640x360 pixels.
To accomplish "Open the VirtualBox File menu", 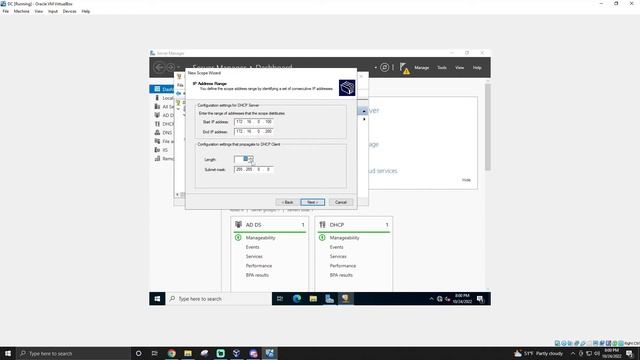I will (6, 11).
